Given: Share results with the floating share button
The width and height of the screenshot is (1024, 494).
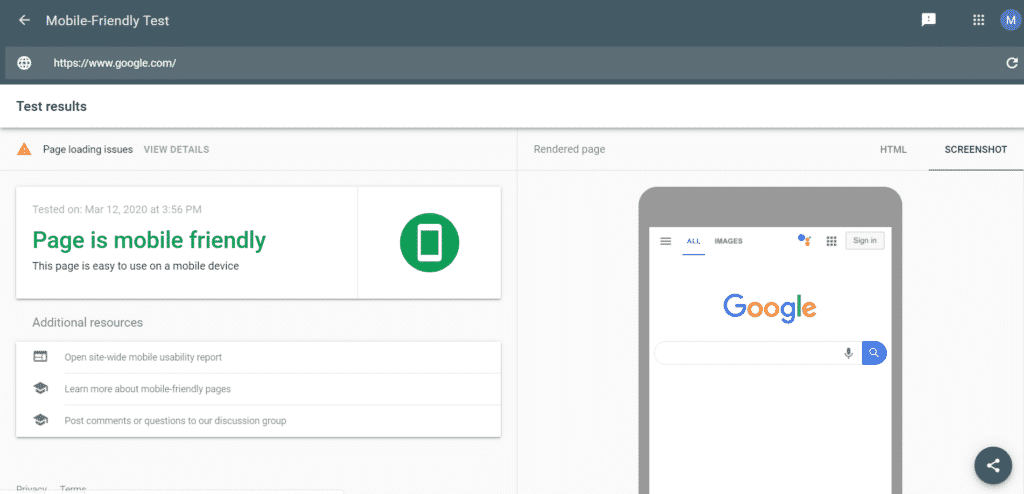Looking at the screenshot, I should pyautogui.click(x=993, y=465).
